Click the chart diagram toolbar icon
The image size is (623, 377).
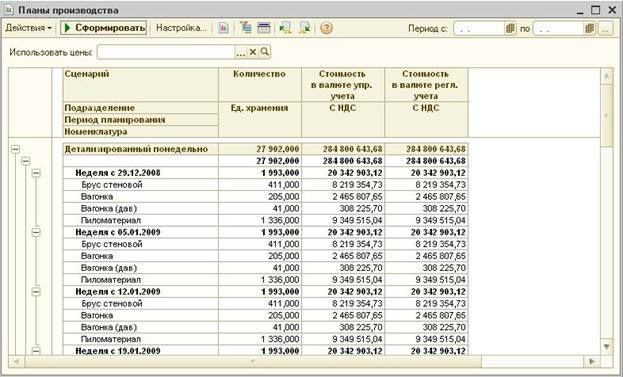click(x=223, y=28)
